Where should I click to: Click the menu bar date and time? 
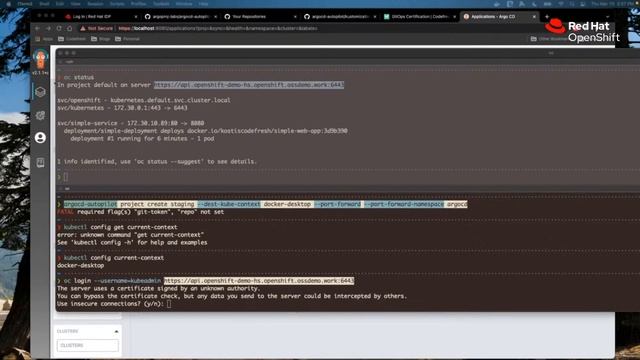pos(612,4)
